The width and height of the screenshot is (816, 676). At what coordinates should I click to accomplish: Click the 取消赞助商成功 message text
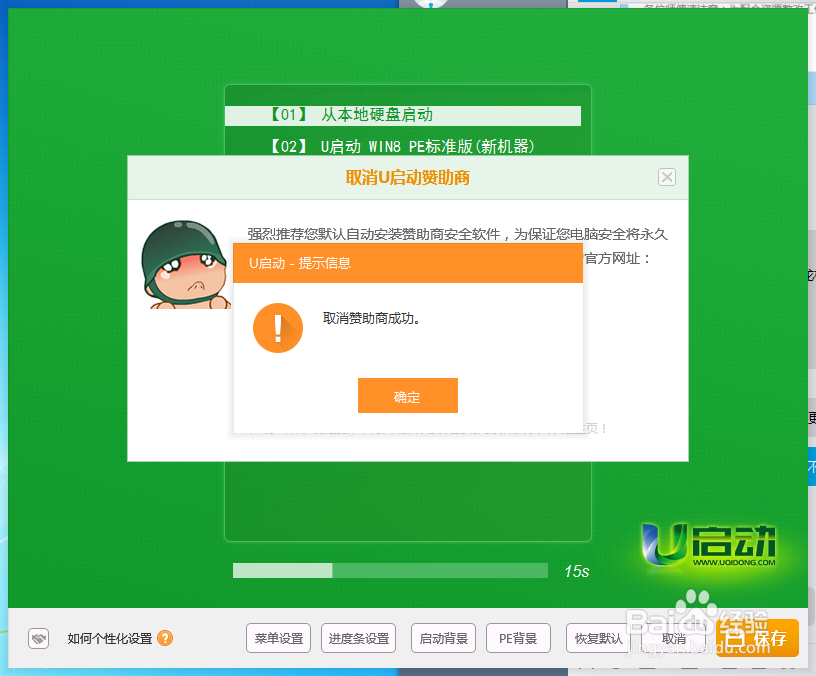coord(371,318)
